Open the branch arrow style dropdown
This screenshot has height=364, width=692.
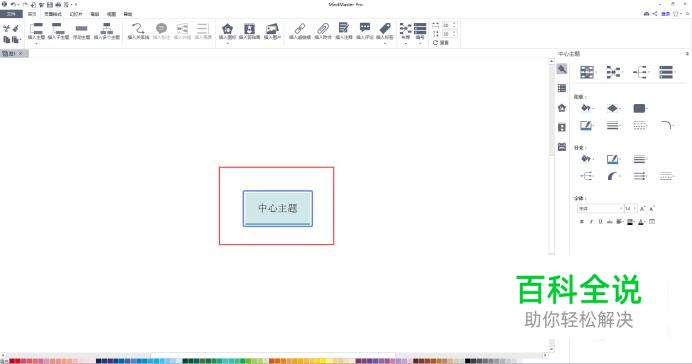[640, 176]
